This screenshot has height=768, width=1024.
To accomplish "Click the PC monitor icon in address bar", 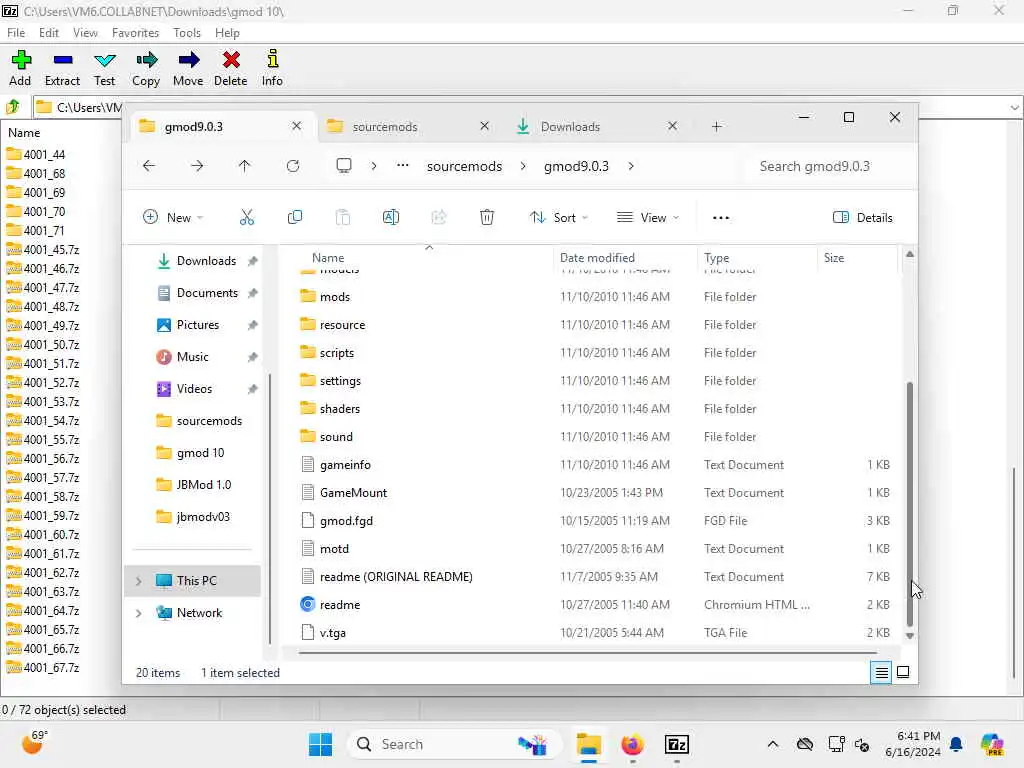I will pyautogui.click(x=344, y=166).
